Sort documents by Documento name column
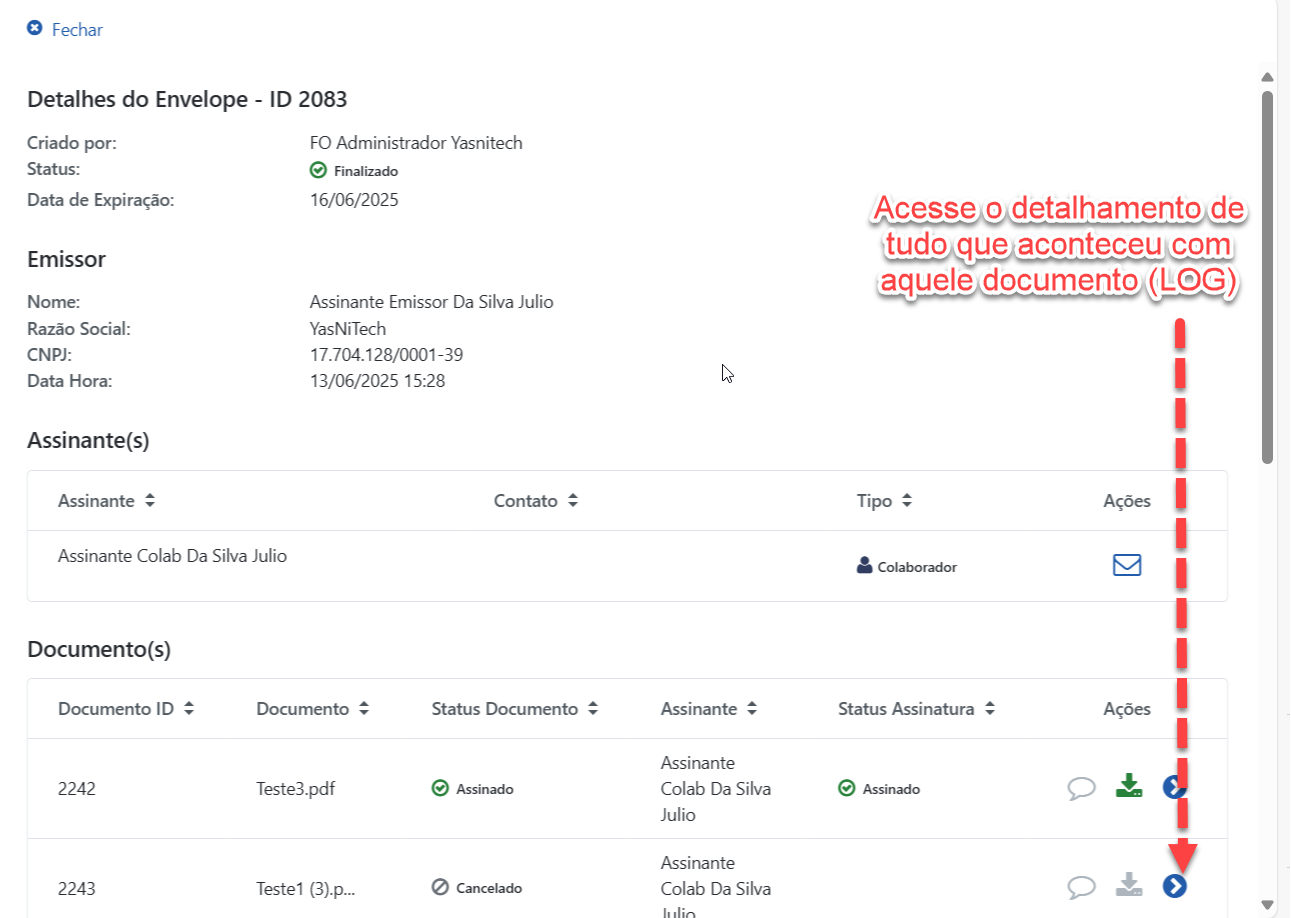1291x918 pixels. [x=313, y=709]
